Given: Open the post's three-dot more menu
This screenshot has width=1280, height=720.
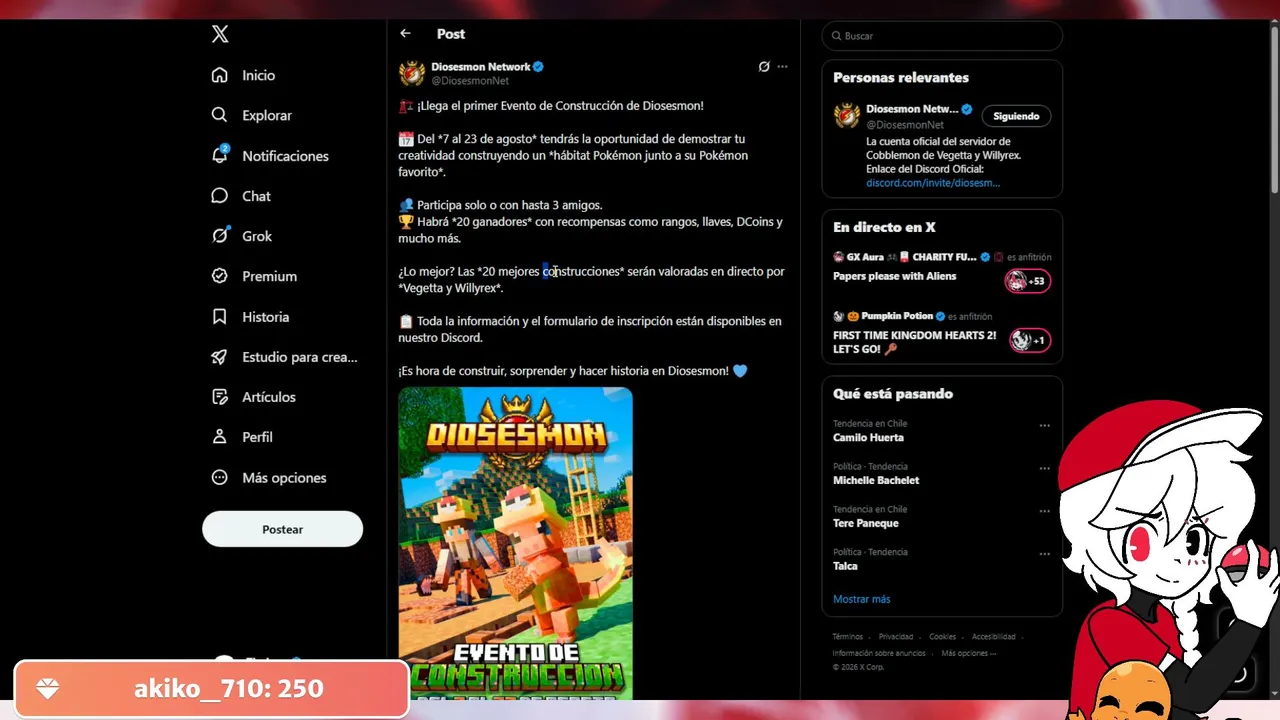Looking at the screenshot, I should pos(782,67).
